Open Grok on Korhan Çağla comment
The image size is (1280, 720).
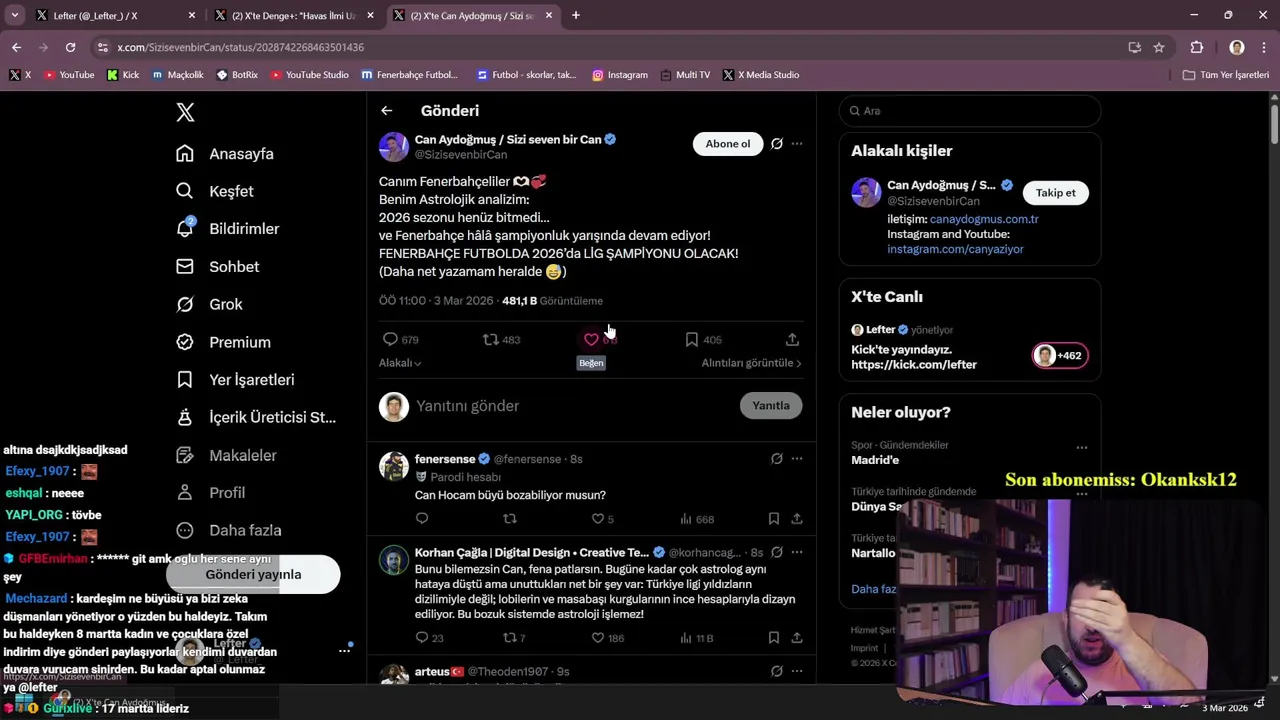point(777,553)
